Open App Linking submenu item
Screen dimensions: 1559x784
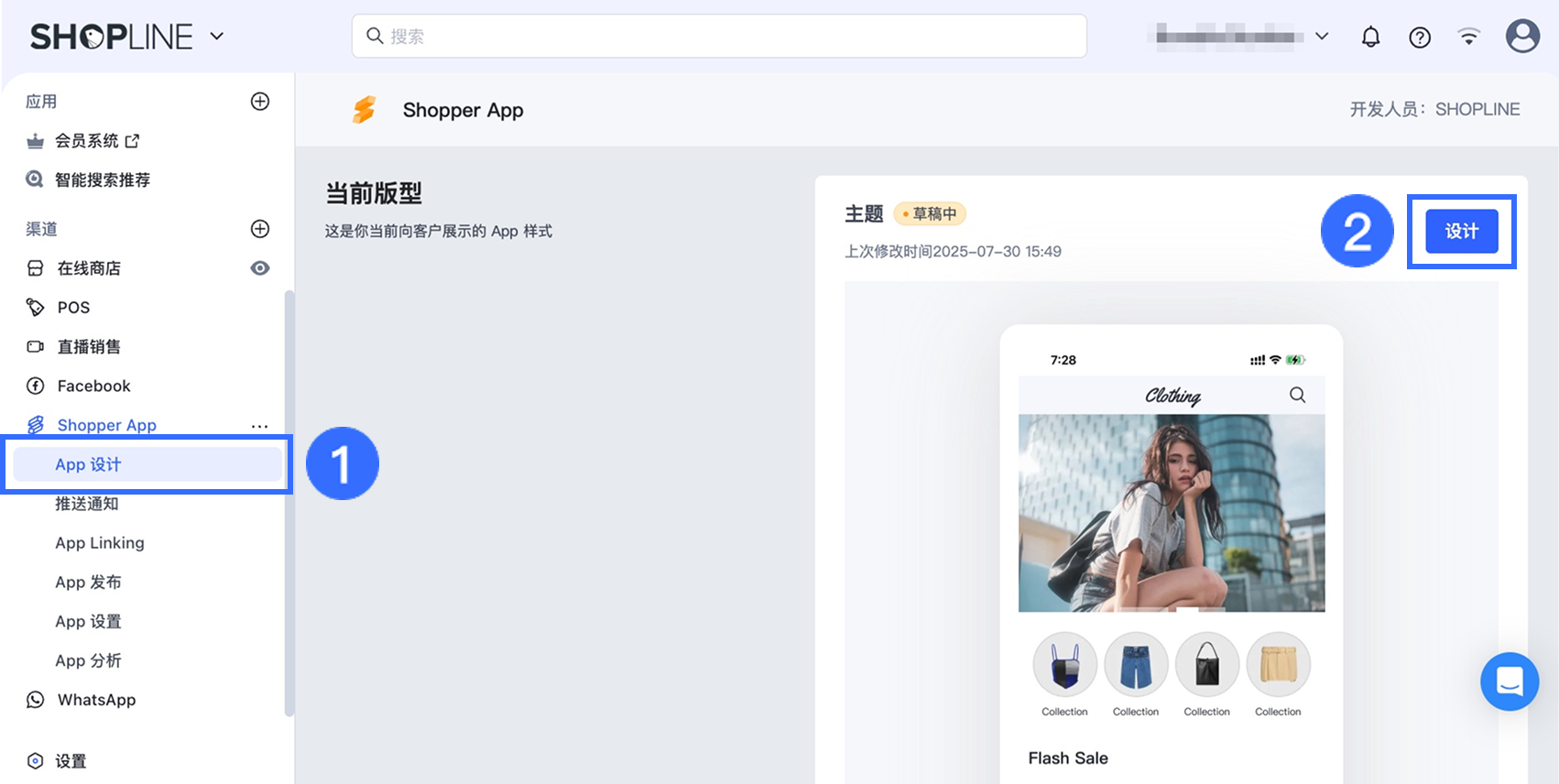(x=99, y=543)
